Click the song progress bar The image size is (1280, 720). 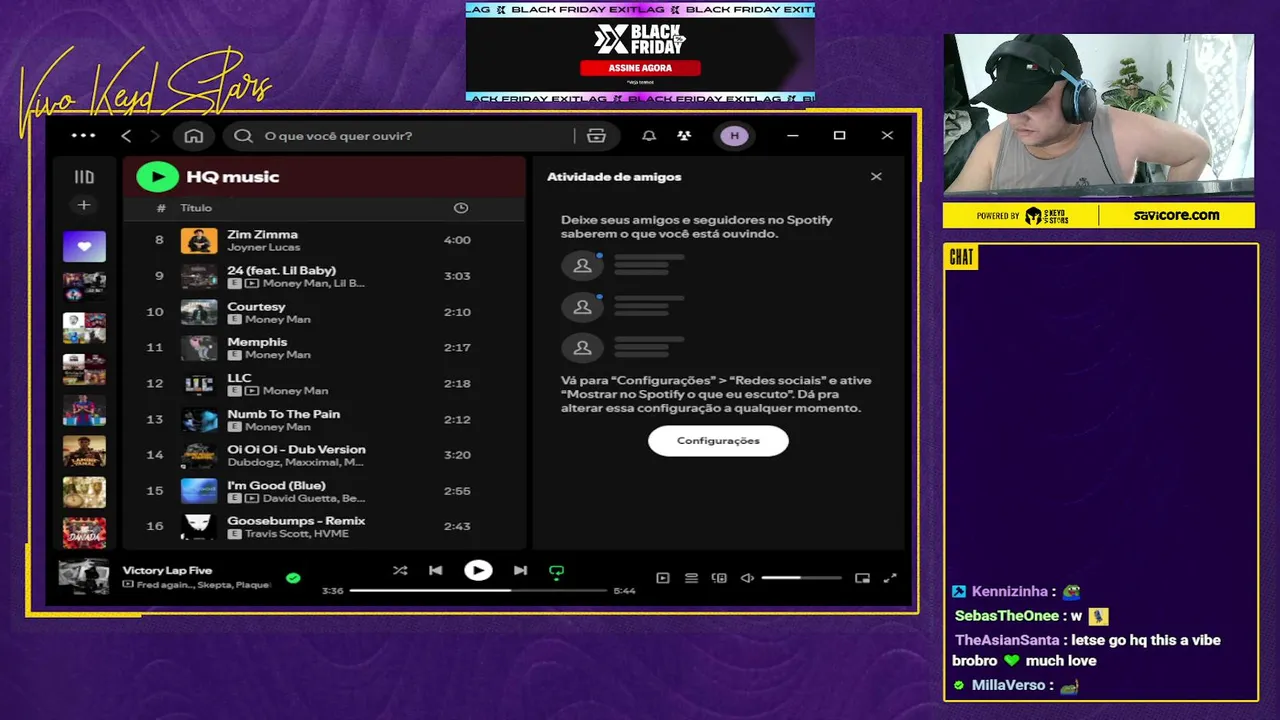click(x=478, y=590)
